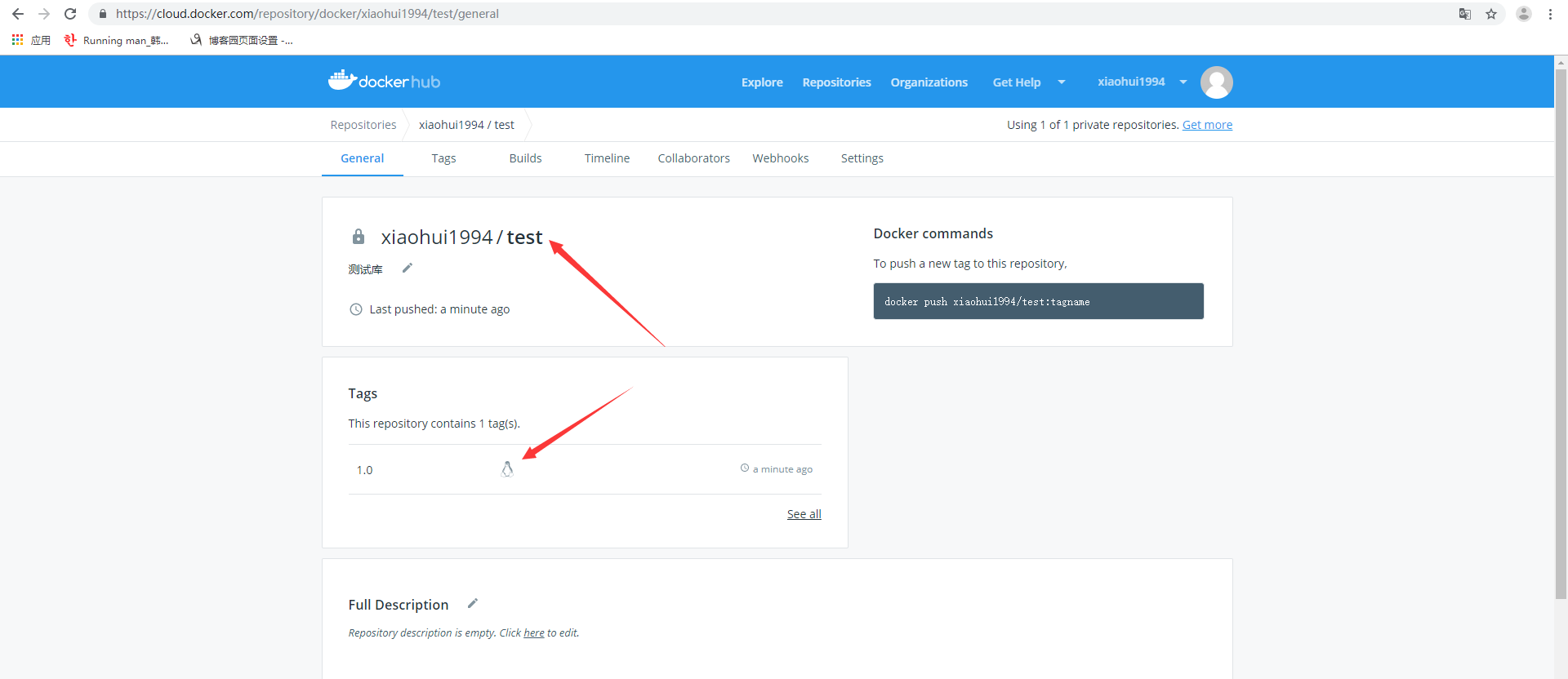Switch to the Tags tab
Image resolution: width=1568 pixels, height=679 pixels.
pyautogui.click(x=443, y=158)
